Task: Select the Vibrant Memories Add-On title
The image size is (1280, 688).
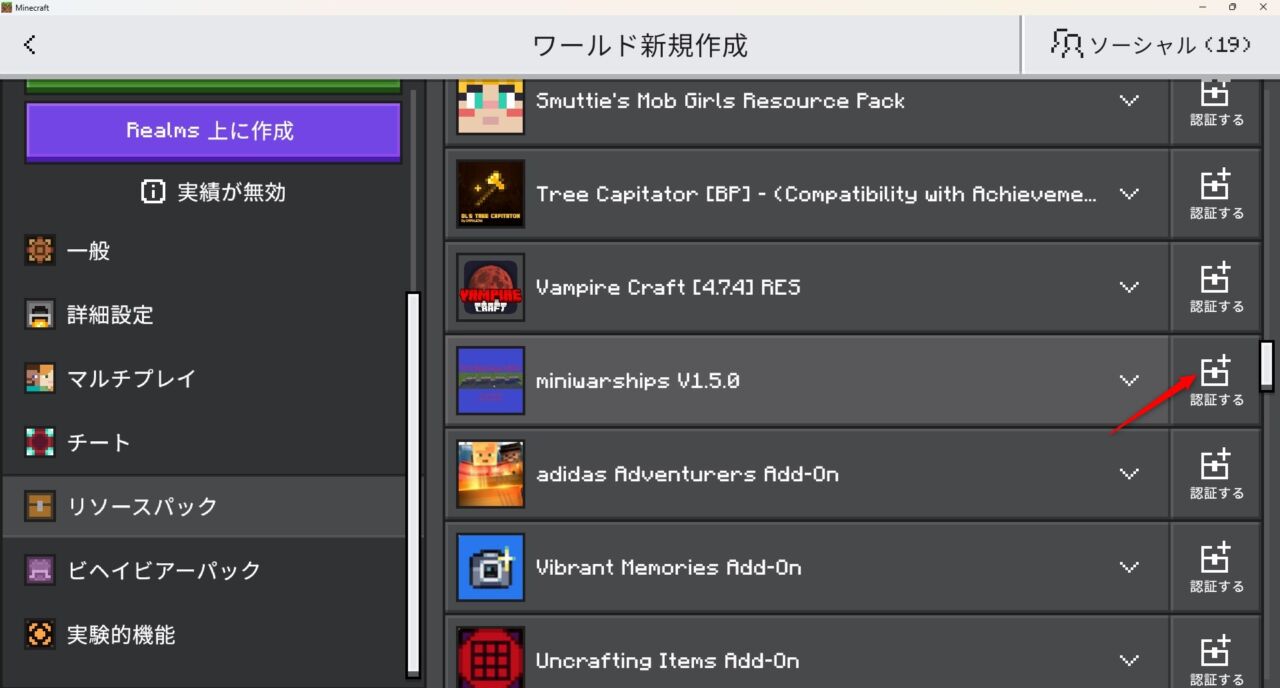Action: pos(668,568)
